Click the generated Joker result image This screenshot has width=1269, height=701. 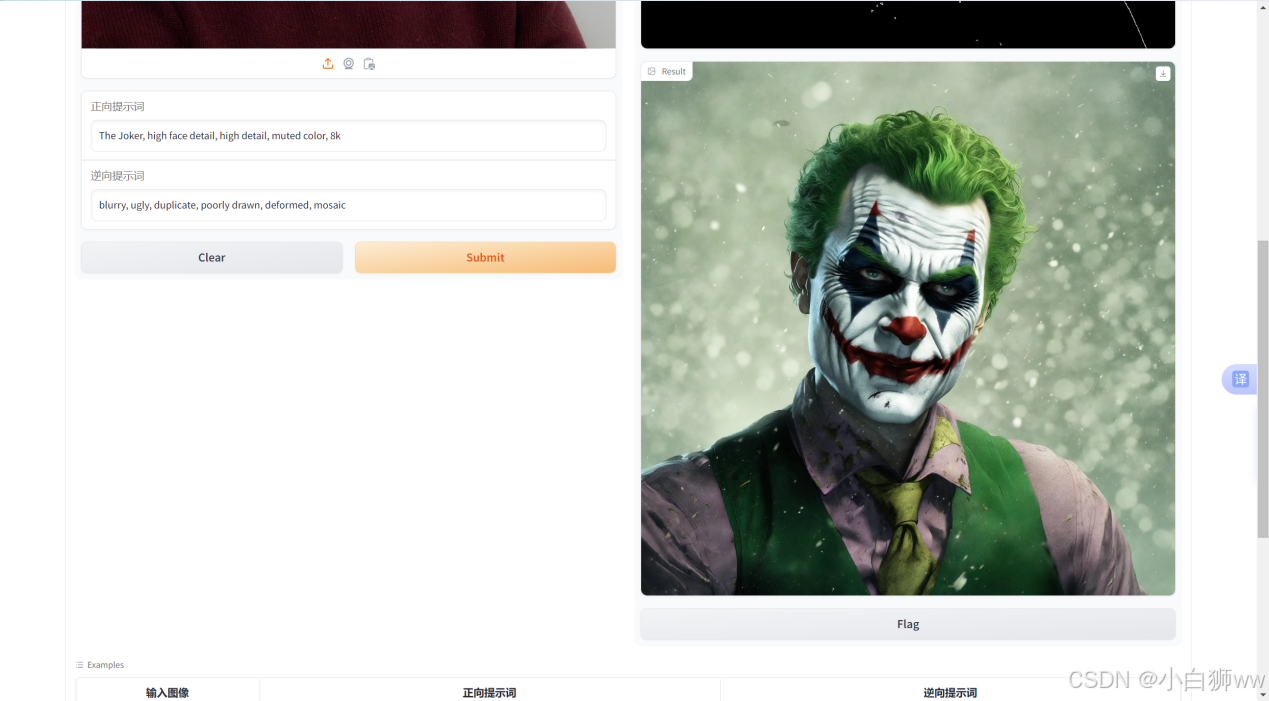tap(908, 329)
